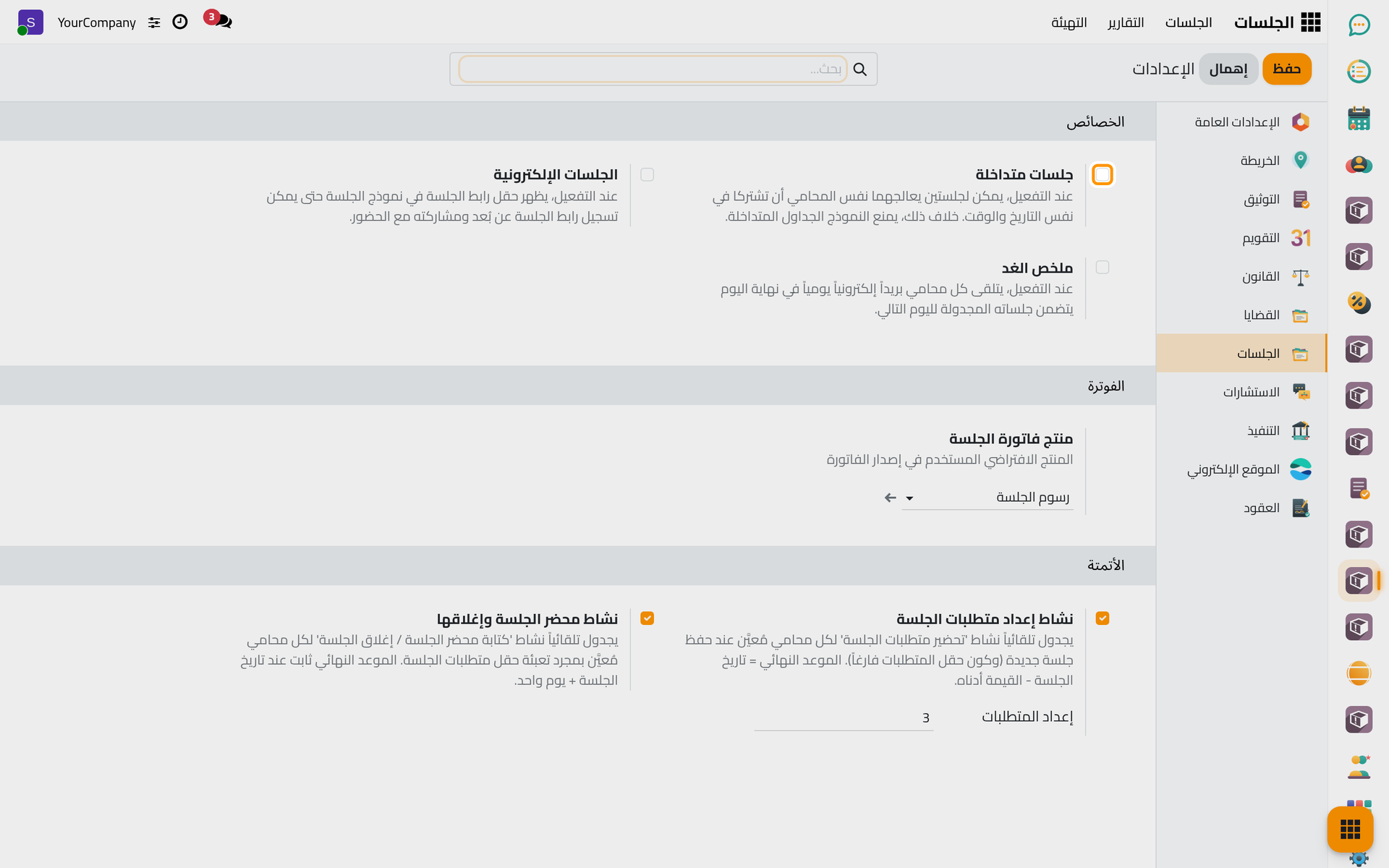Open the document with checkmark sidebar icon
This screenshot has height=868, width=1389.
tap(1359, 488)
